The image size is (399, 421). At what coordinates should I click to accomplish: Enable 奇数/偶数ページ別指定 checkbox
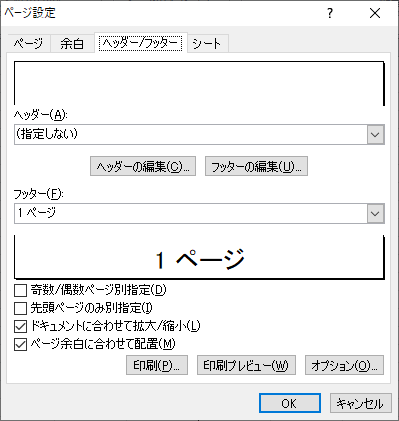(20, 290)
